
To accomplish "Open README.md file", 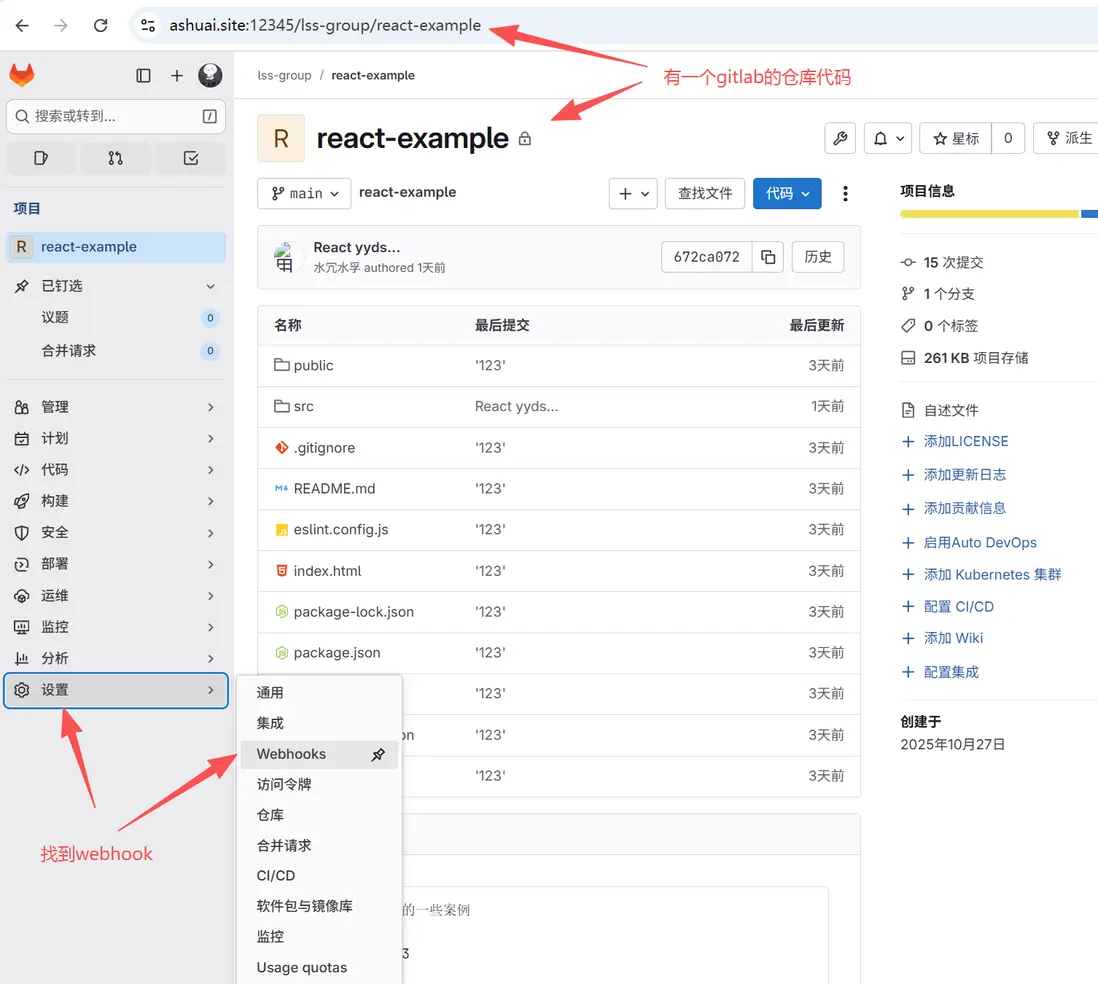I will tap(334, 489).
